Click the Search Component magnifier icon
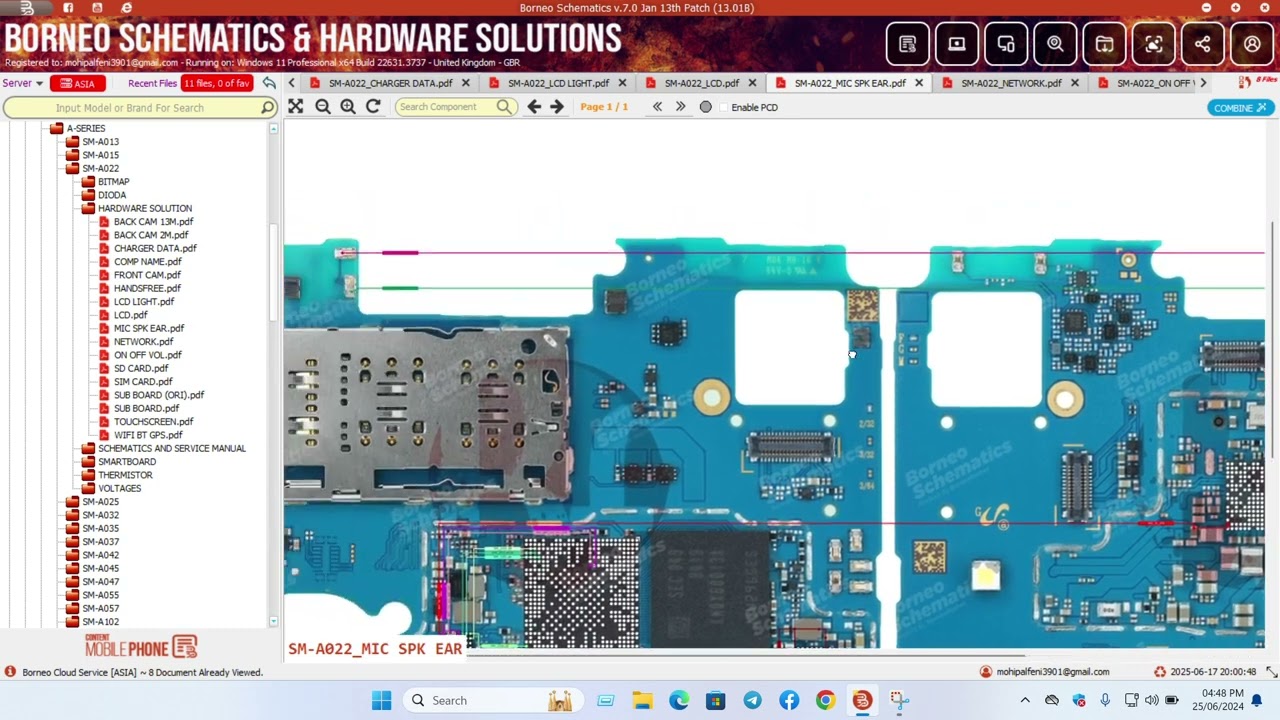 pyautogui.click(x=504, y=107)
